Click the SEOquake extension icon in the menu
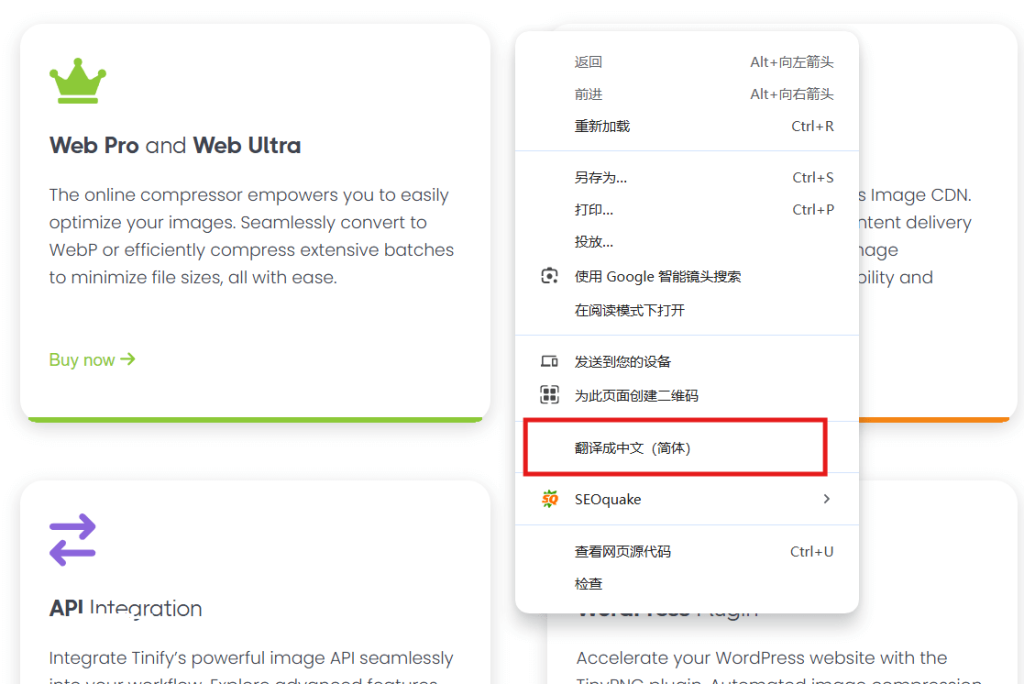 549,498
